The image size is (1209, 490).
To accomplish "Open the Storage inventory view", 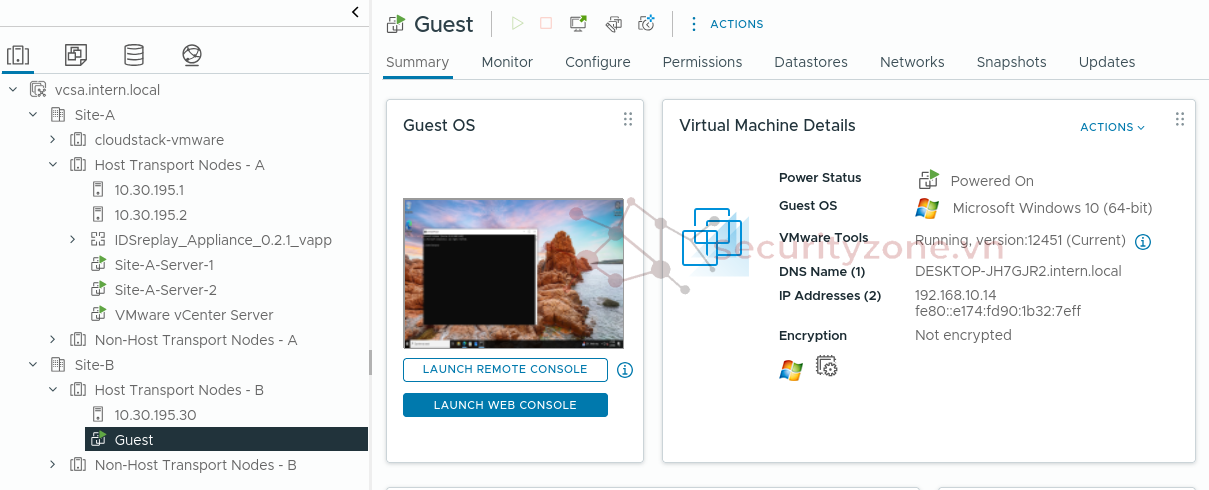I will (133, 55).
